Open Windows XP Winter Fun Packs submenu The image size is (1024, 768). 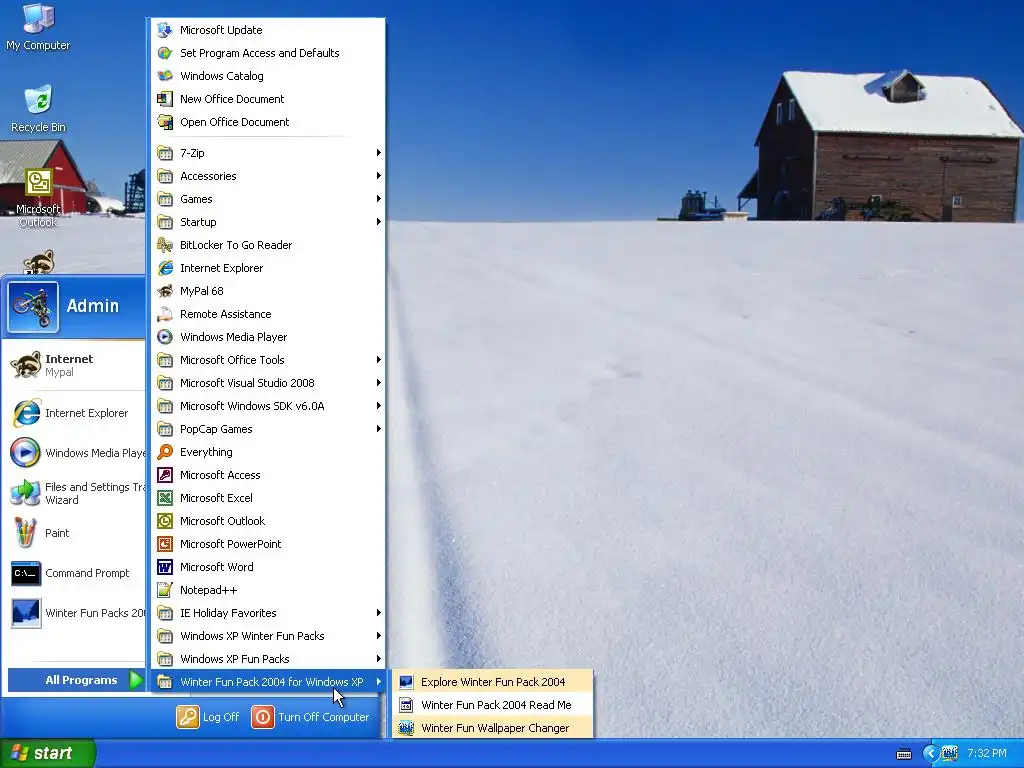point(268,636)
